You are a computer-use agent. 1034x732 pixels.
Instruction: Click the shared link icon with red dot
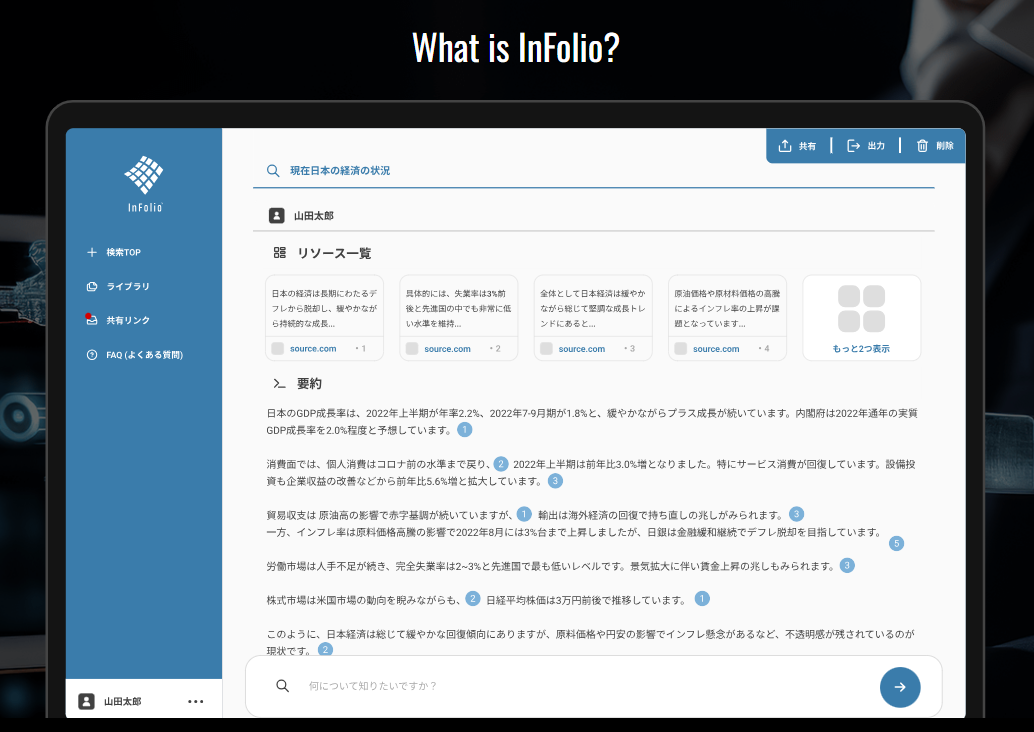(x=92, y=319)
